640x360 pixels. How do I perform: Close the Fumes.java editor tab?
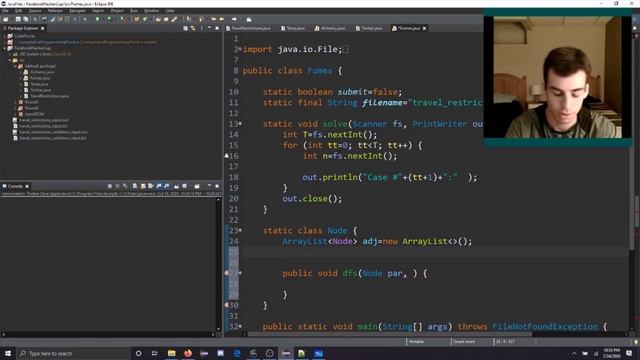(424, 28)
